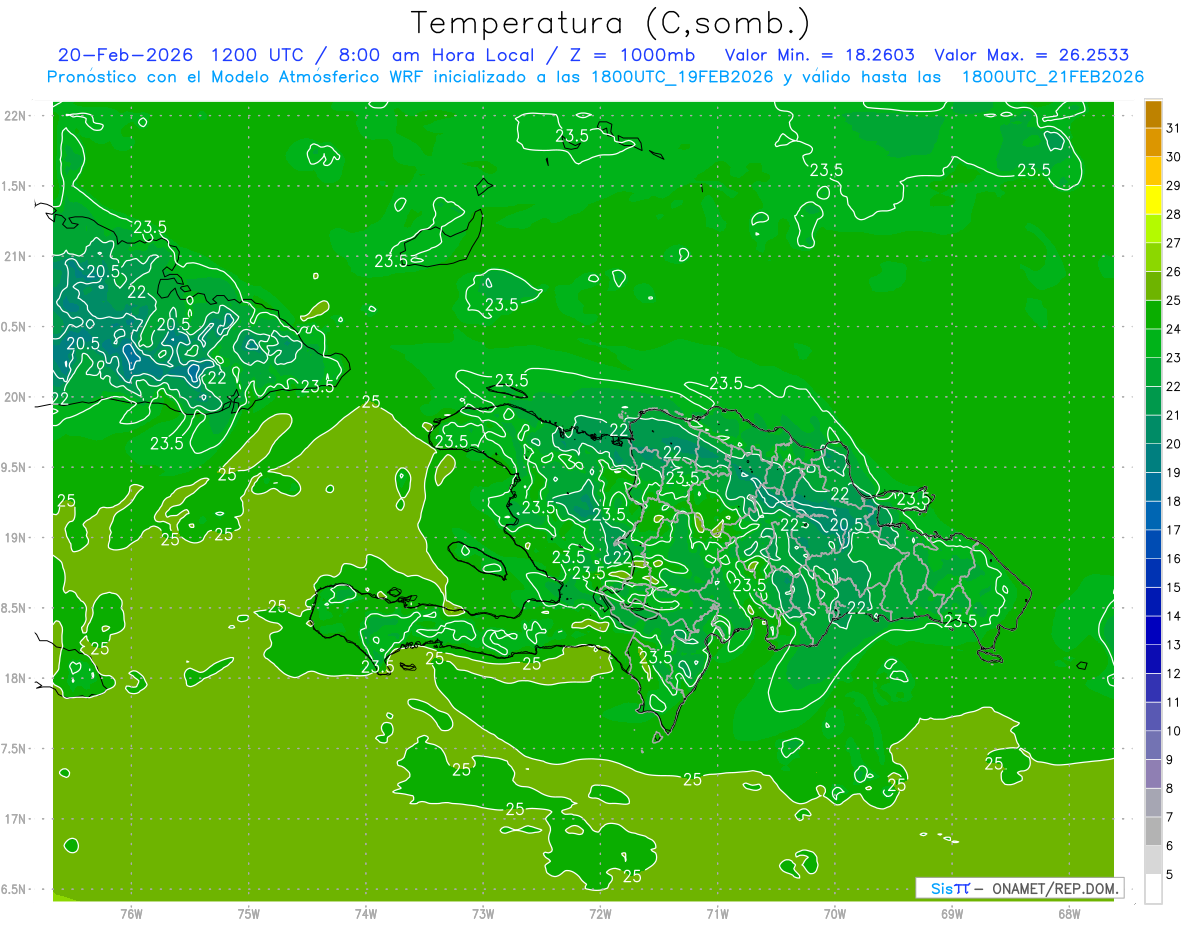Pick the purple legend swatch between 9 and 10
The height and width of the screenshot is (927, 1200).
click(1153, 745)
